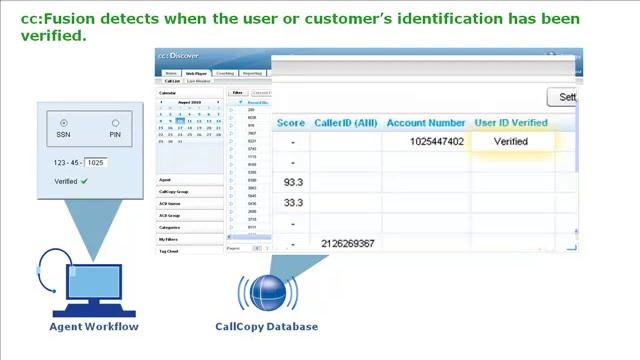Sort by the Score column header
The image size is (640, 360).
click(x=291, y=123)
